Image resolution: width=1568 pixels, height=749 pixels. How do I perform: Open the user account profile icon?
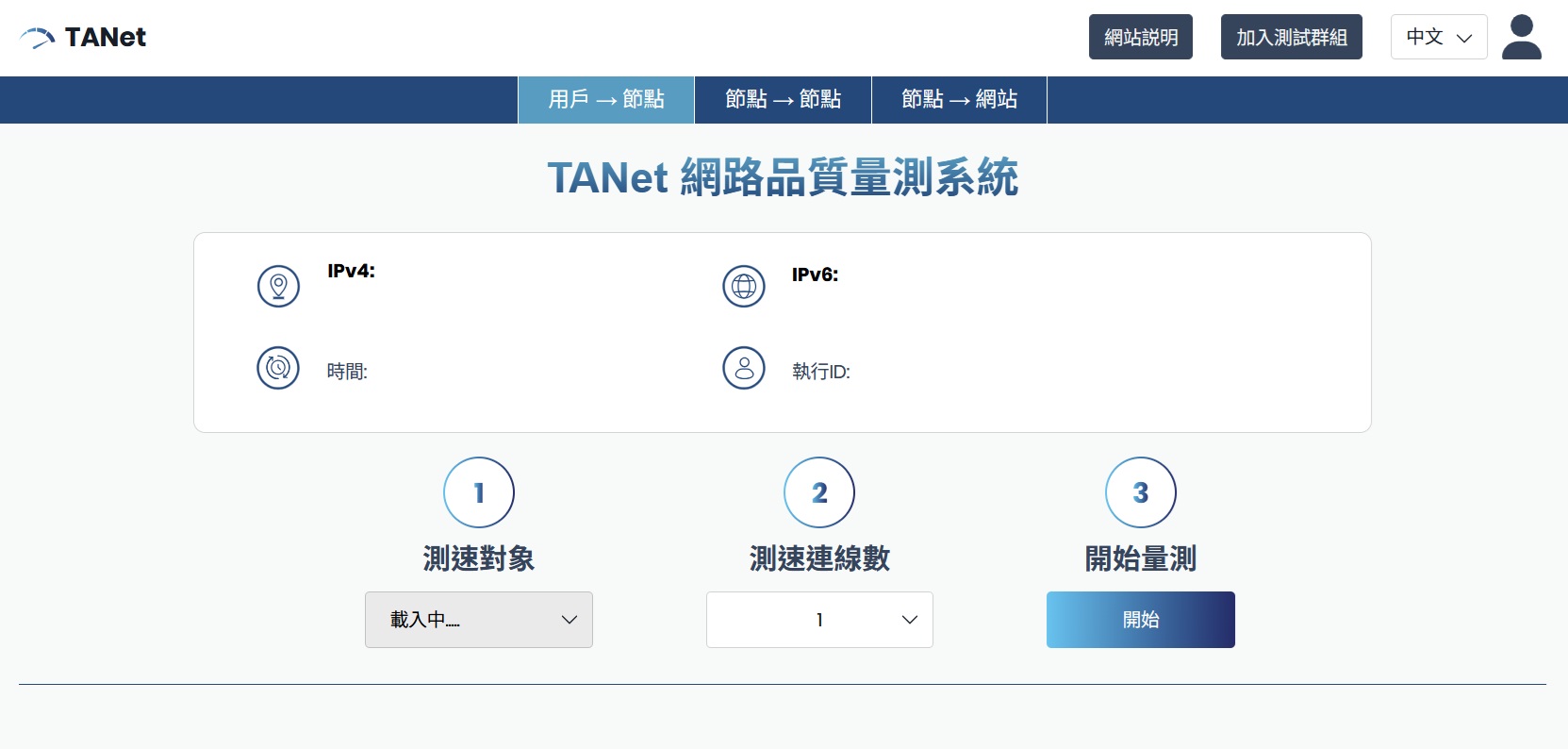click(1521, 38)
